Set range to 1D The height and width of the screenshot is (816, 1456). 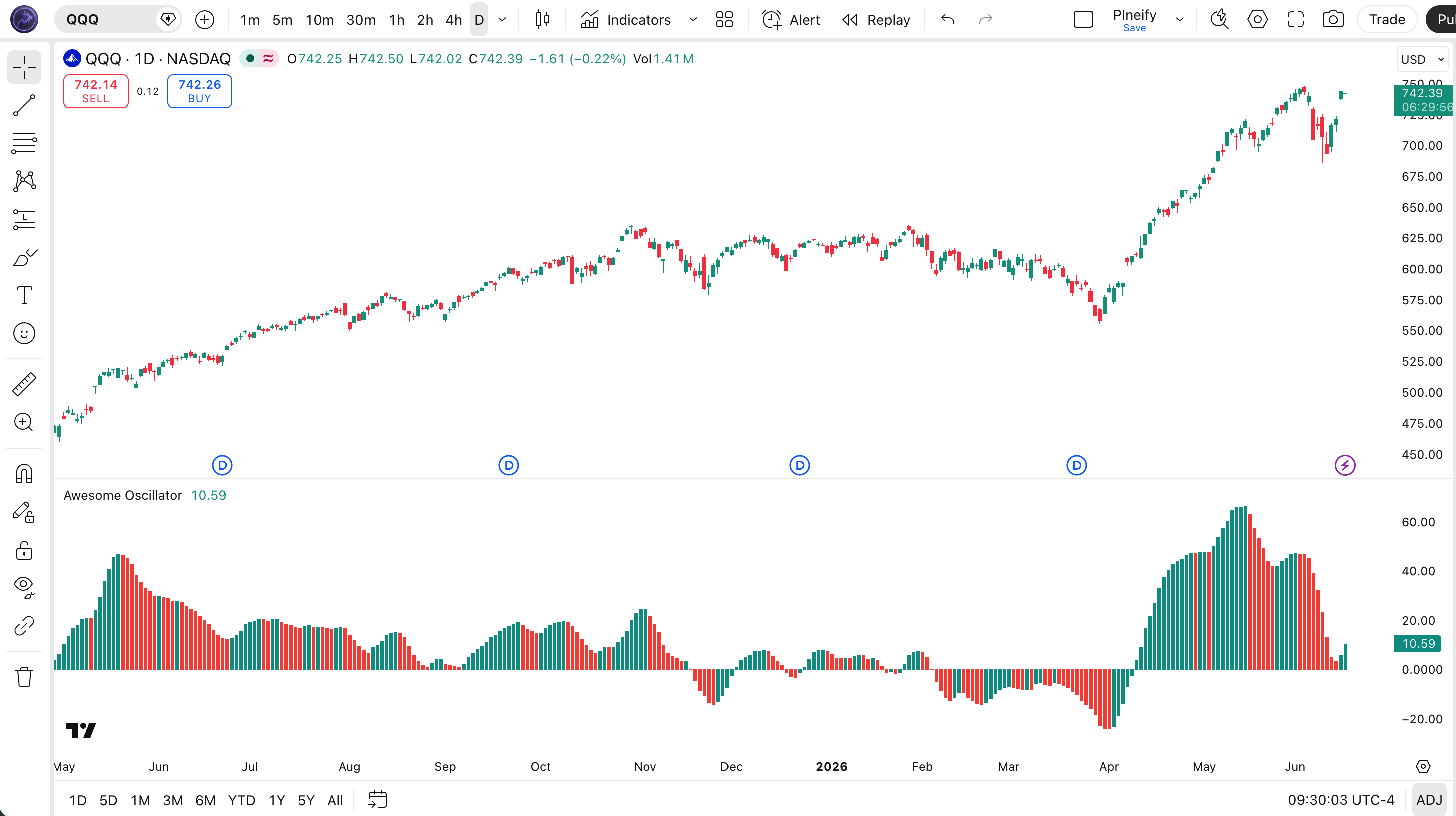pyautogui.click(x=78, y=801)
